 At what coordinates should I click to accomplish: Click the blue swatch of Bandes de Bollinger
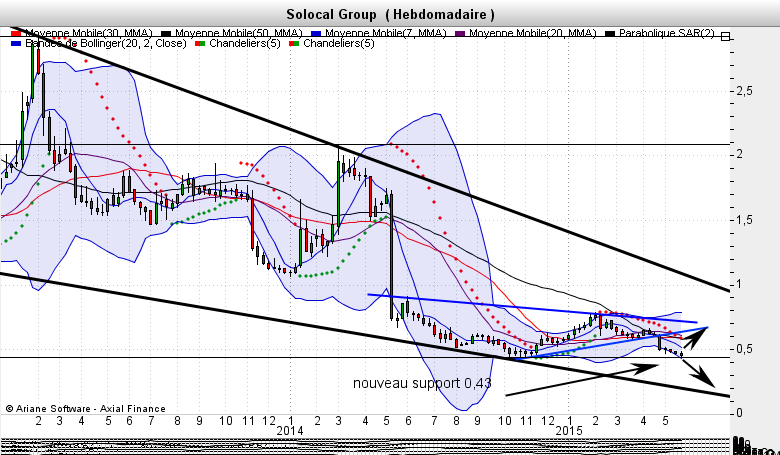pos(15,44)
